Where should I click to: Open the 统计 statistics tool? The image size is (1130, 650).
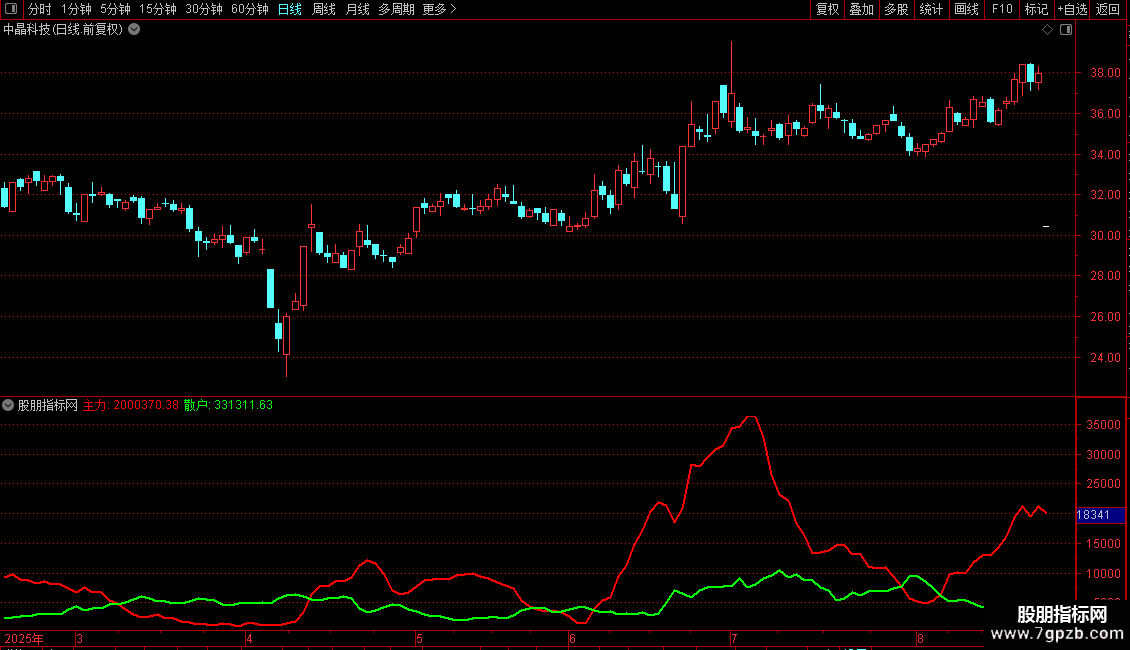pos(931,9)
